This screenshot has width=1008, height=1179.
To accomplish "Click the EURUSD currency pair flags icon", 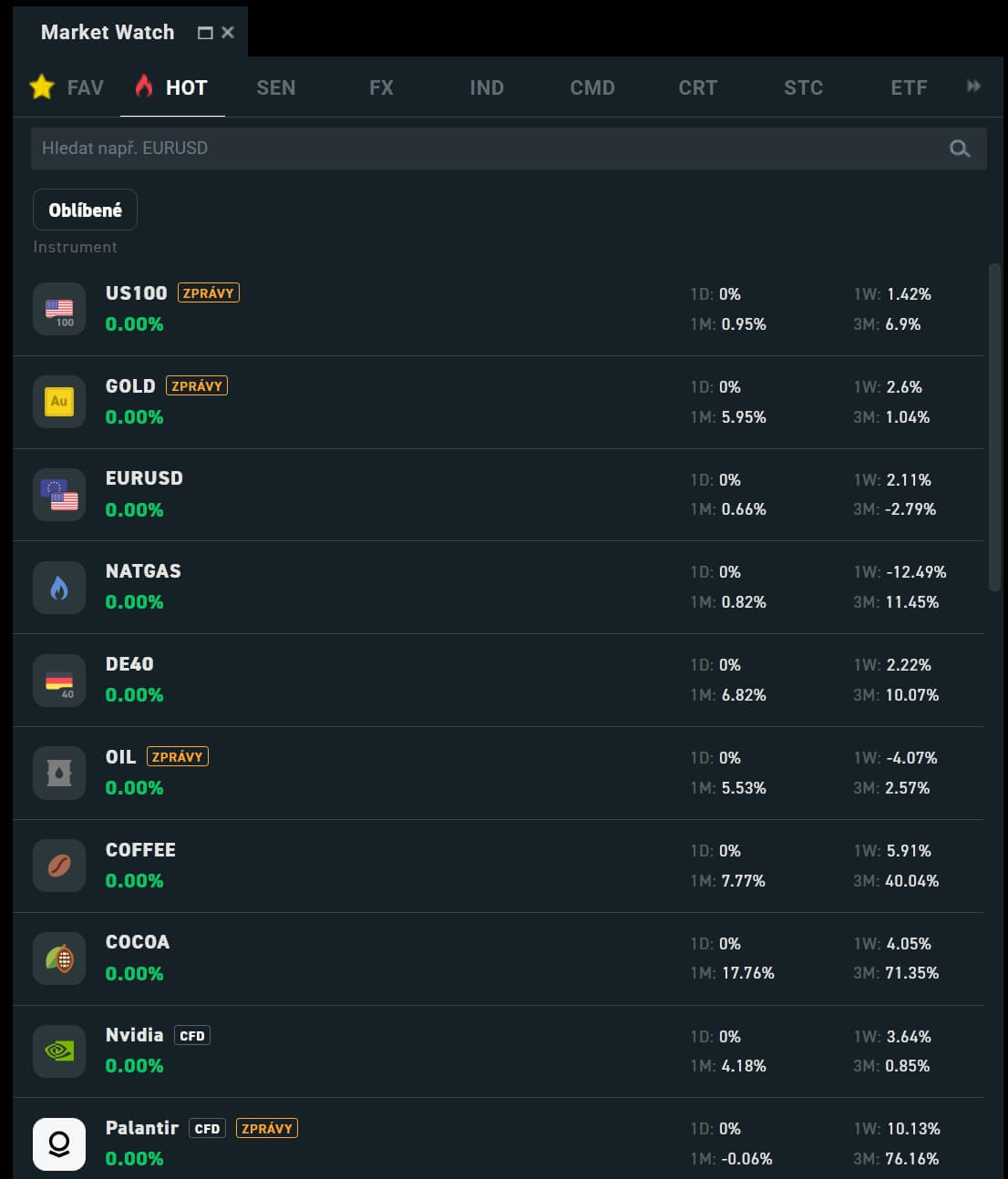I will pyautogui.click(x=59, y=495).
